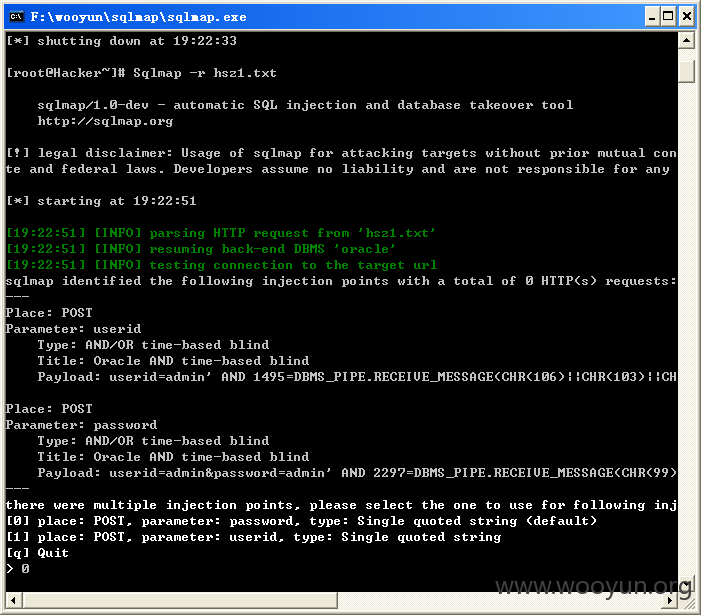Viewport: 701px width, 615px height.
Task: Click the 'Parameter: userid' line
Action: 73,329
